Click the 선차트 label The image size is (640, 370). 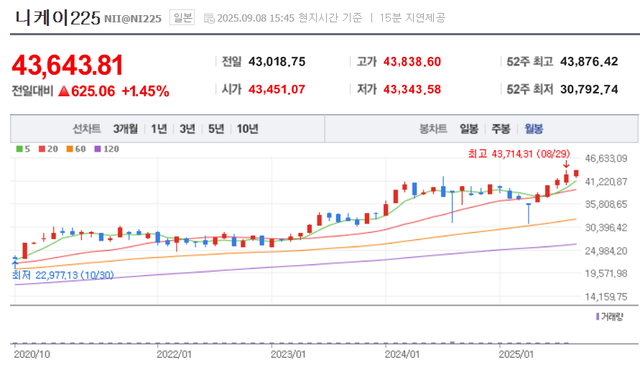(x=87, y=129)
